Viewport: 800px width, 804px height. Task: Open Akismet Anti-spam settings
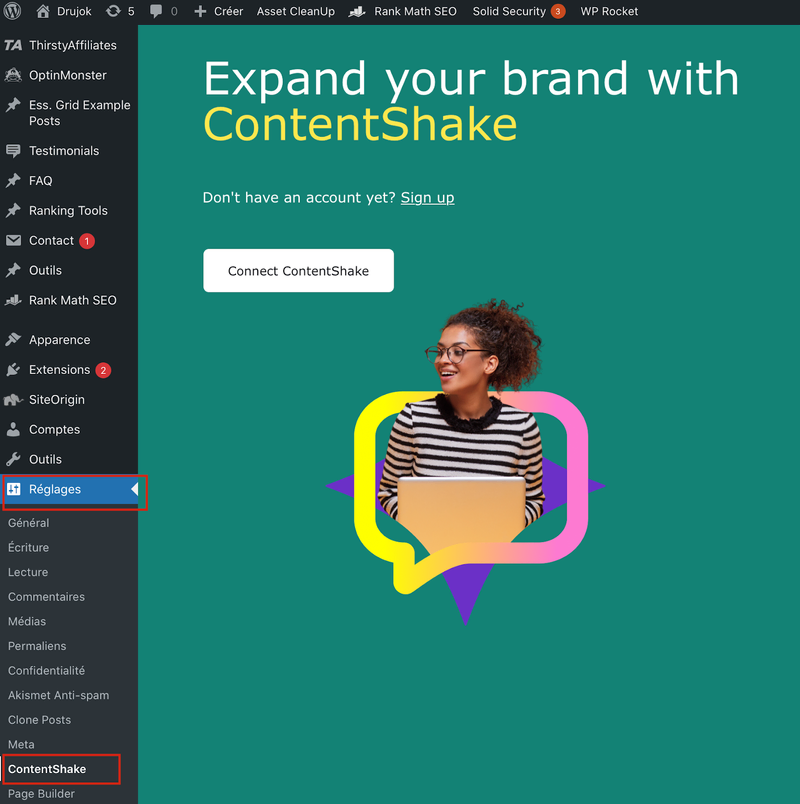pos(58,695)
